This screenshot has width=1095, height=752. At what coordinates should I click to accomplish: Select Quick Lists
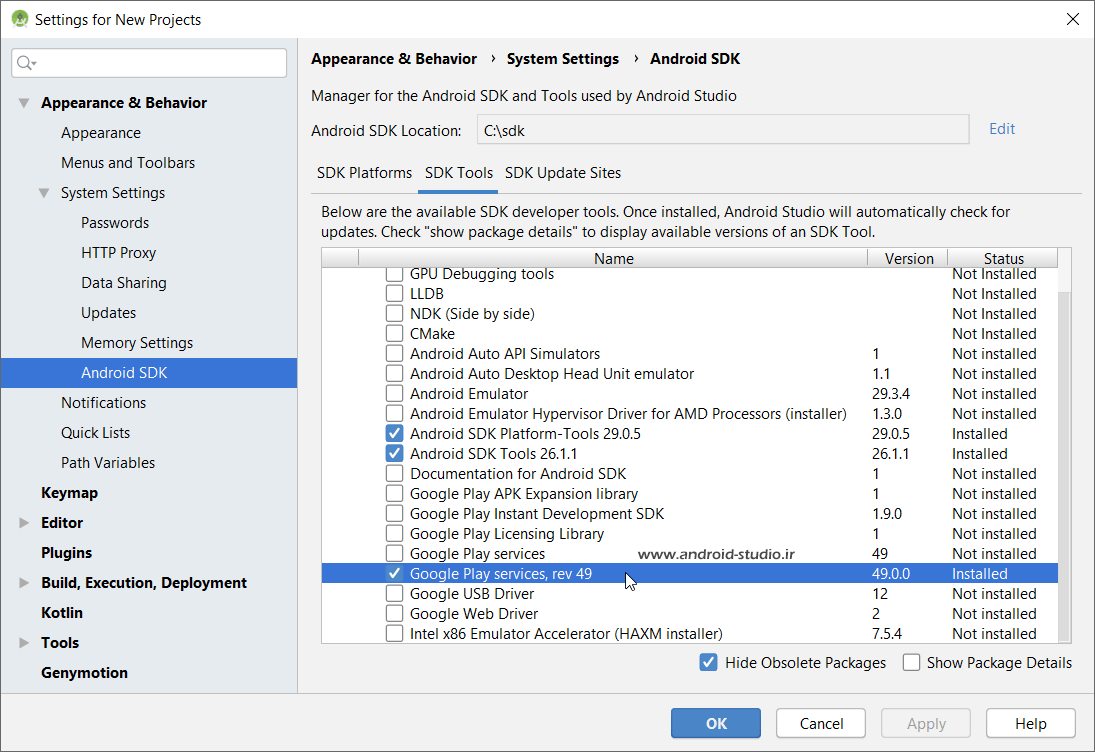95,434
